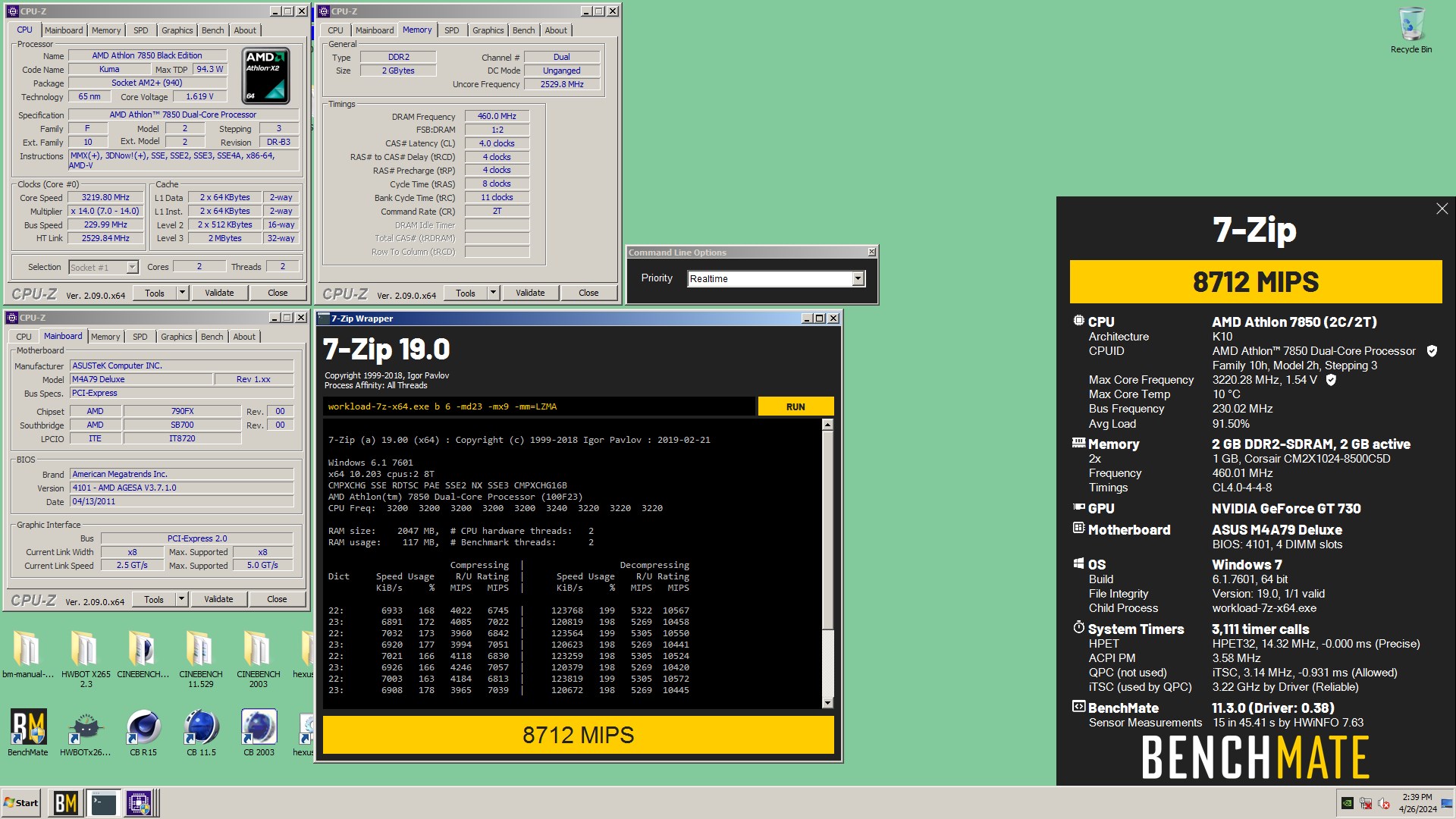Open the CINEBENCH 2003 folder

[x=259, y=658]
